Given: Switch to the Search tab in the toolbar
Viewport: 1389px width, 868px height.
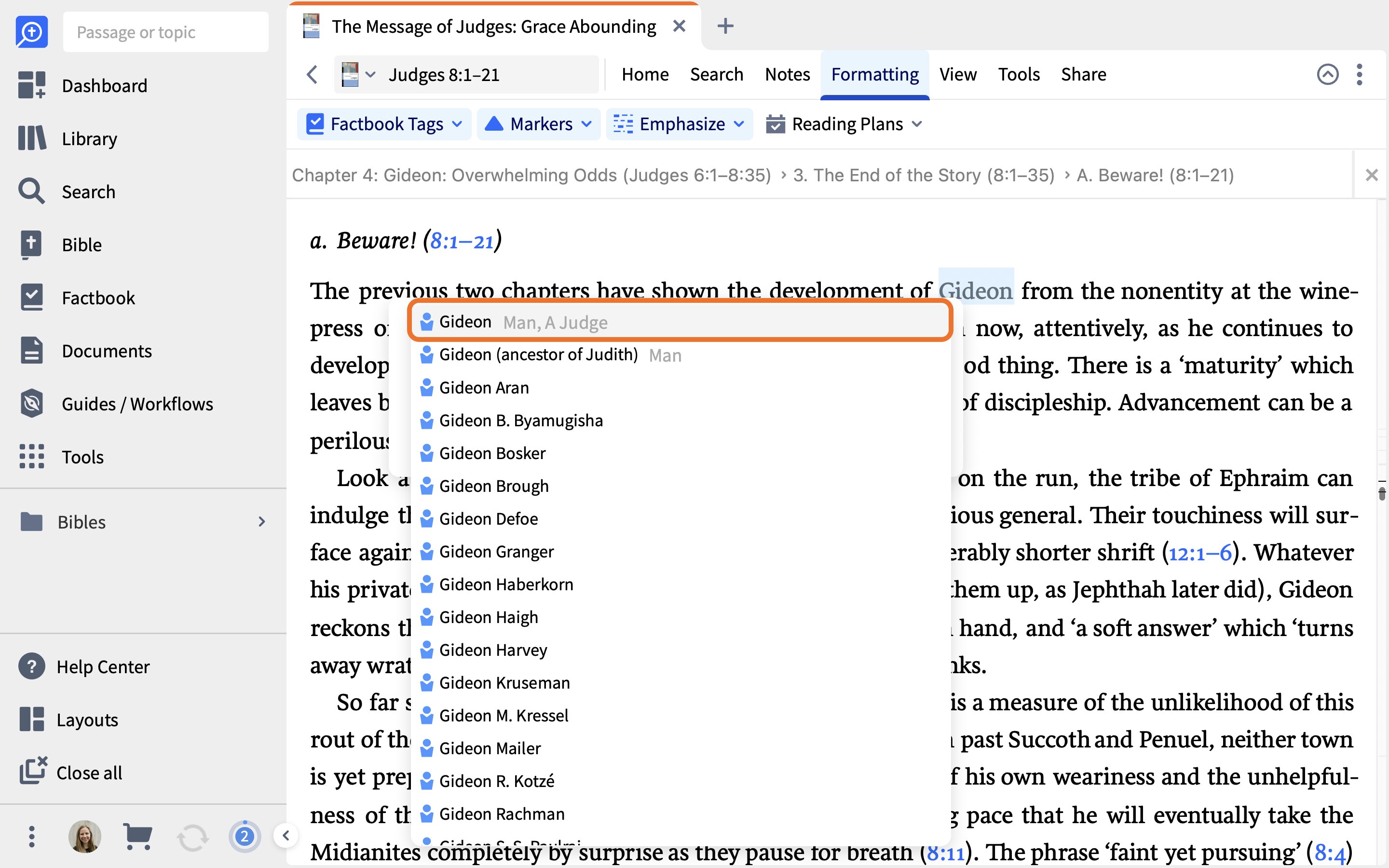Looking at the screenshot, I should [x=716, y=74].
